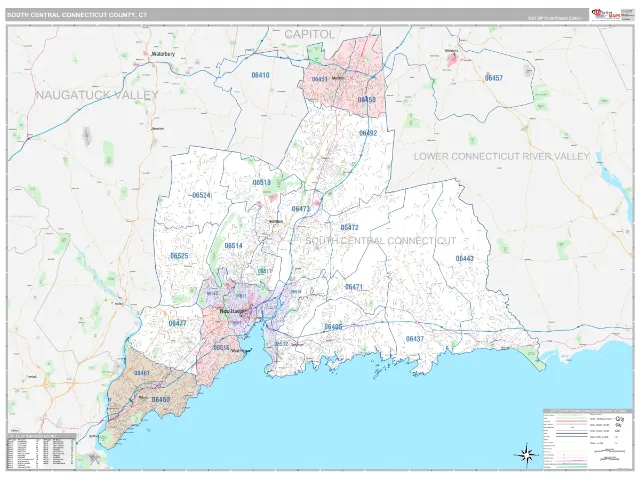Image resolution: width=640 pixels, height=480 pixels.
Task: Select ZIP code 06443 label
Action: [x=464, y=258]
